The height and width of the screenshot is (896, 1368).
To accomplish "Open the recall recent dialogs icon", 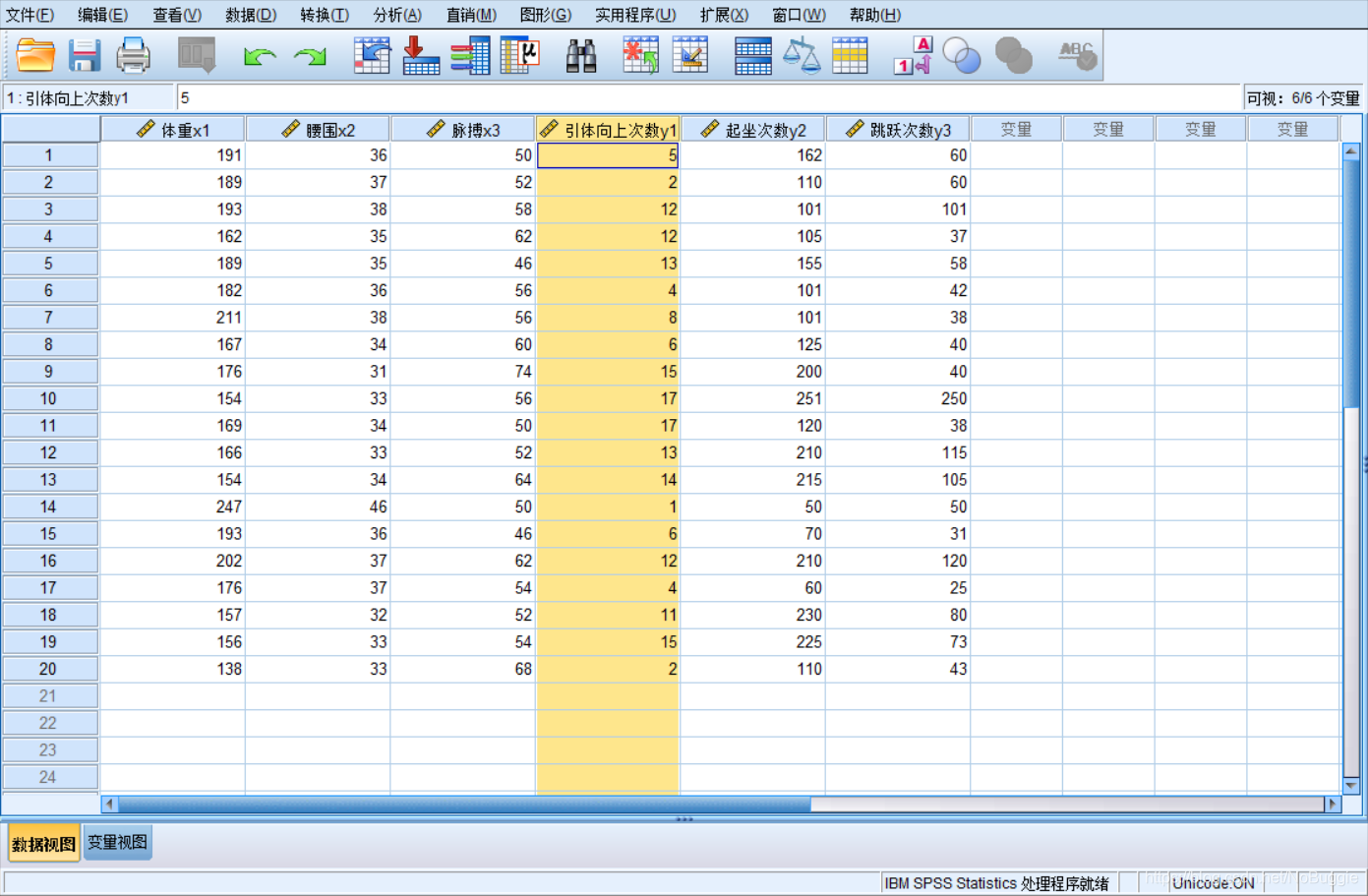I will [197, 55].
